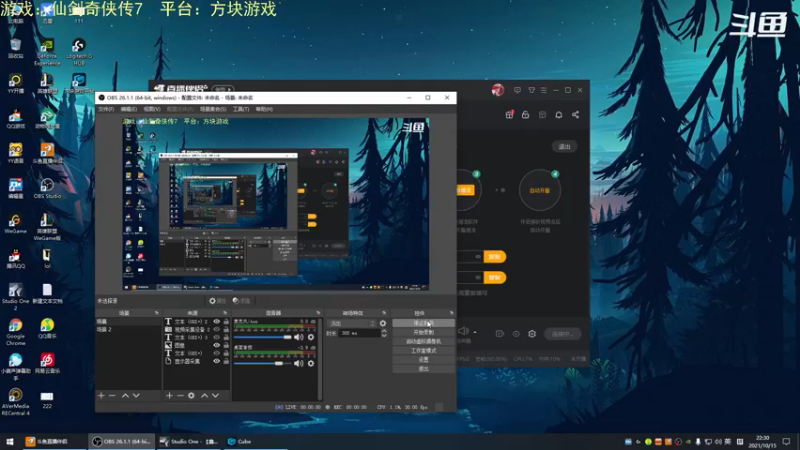Open the 场景集合(S) menu in OBS
The image size is (800, 450).
click(x=213, y=109)
